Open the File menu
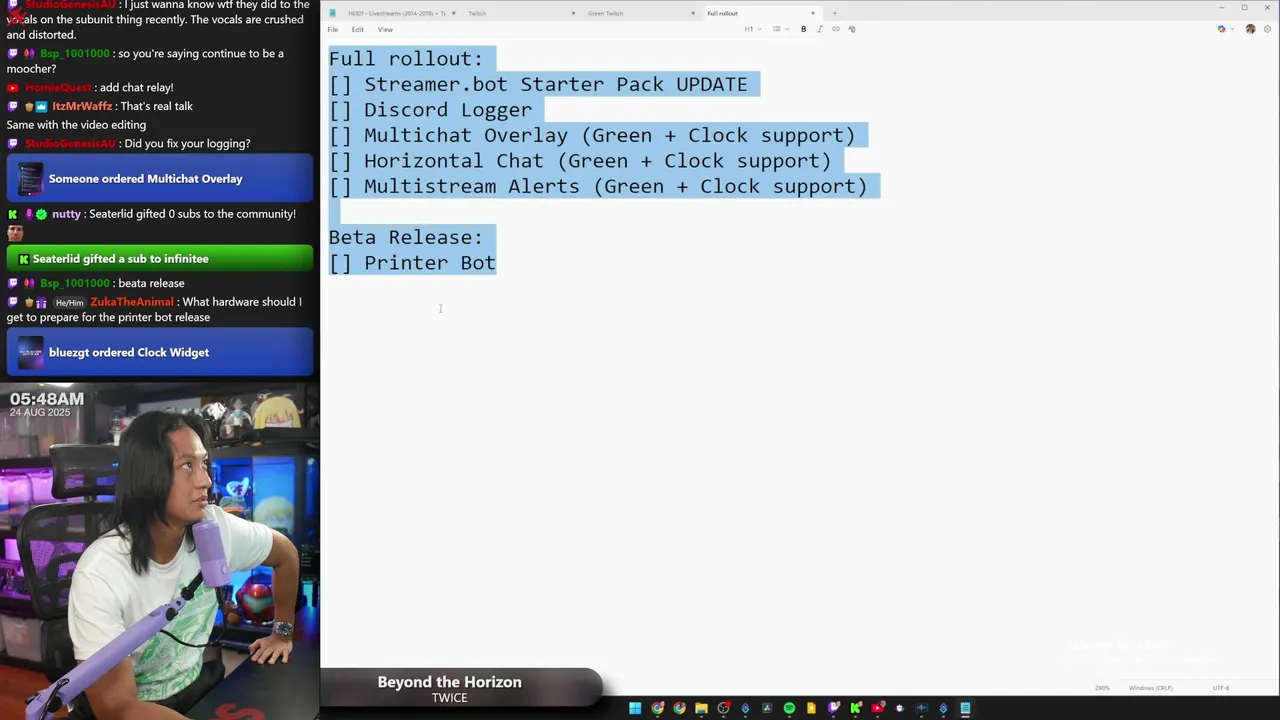The width and height of the screenshot is (1280, 720). coord(333,29)
